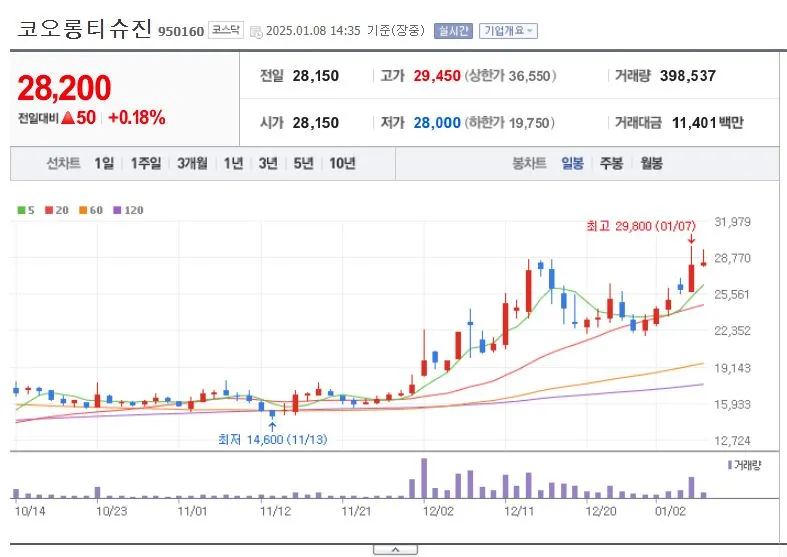
Task: Click the 거래량 volume legend marker
Action: 729,466
